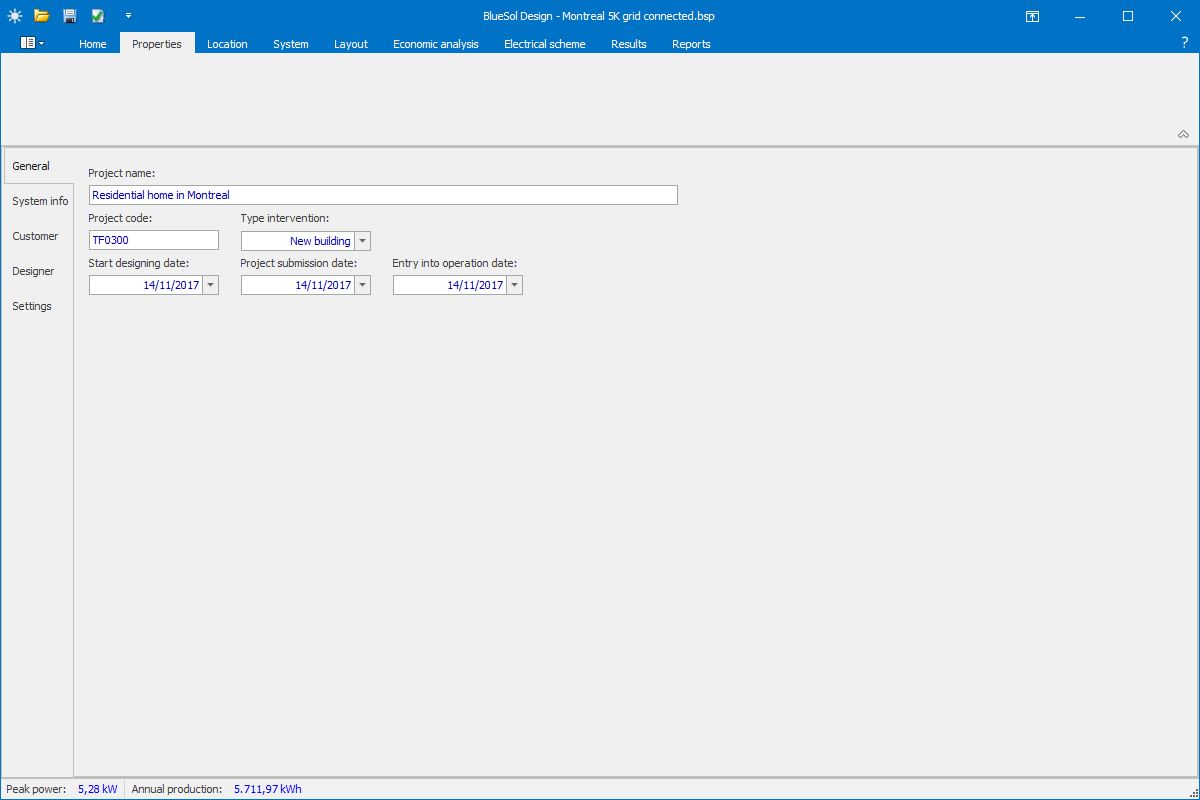
Task: Click the 5.711,97 kWh annual production value
Action: click(268, 789)
